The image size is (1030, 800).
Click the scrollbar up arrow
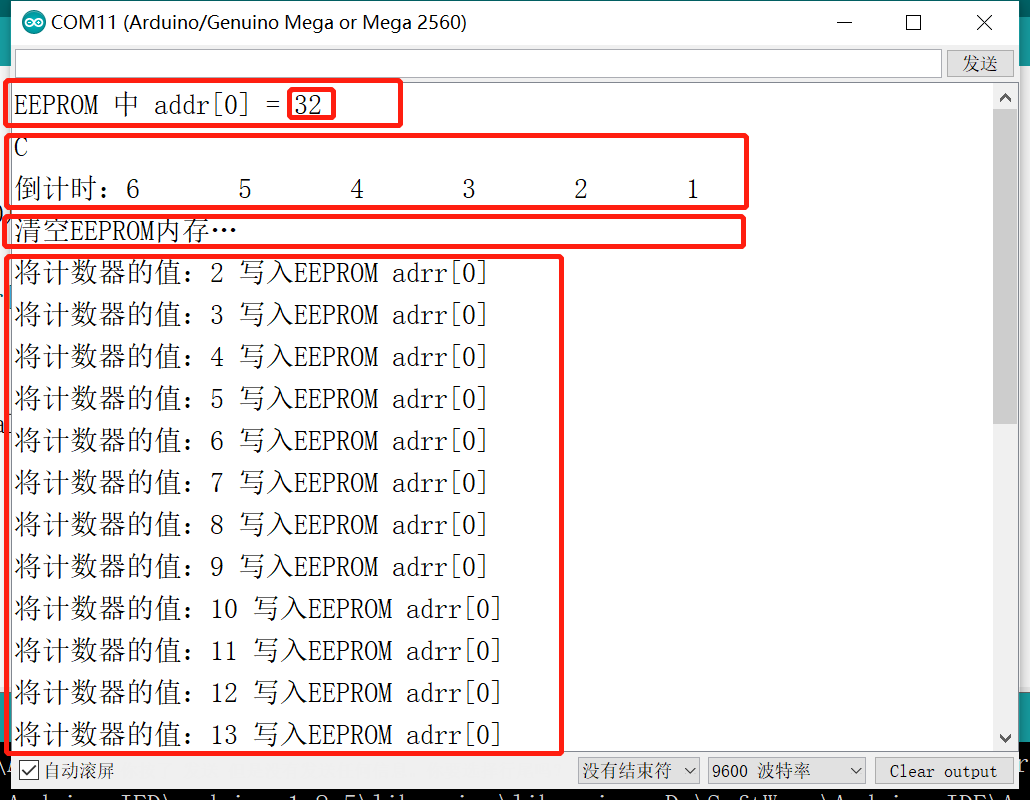pyautogui.click(x=1006, y=96)
